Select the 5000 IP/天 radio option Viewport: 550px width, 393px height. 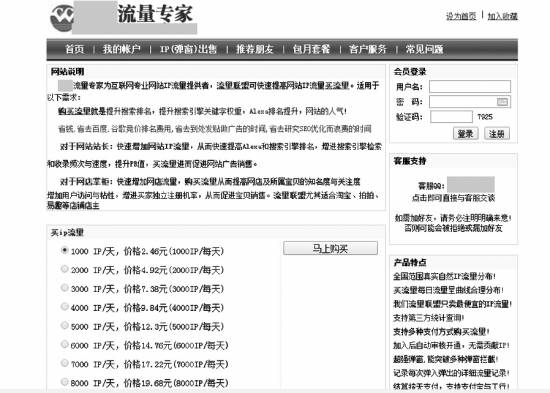pyautogui.click(x=65, y=325)
